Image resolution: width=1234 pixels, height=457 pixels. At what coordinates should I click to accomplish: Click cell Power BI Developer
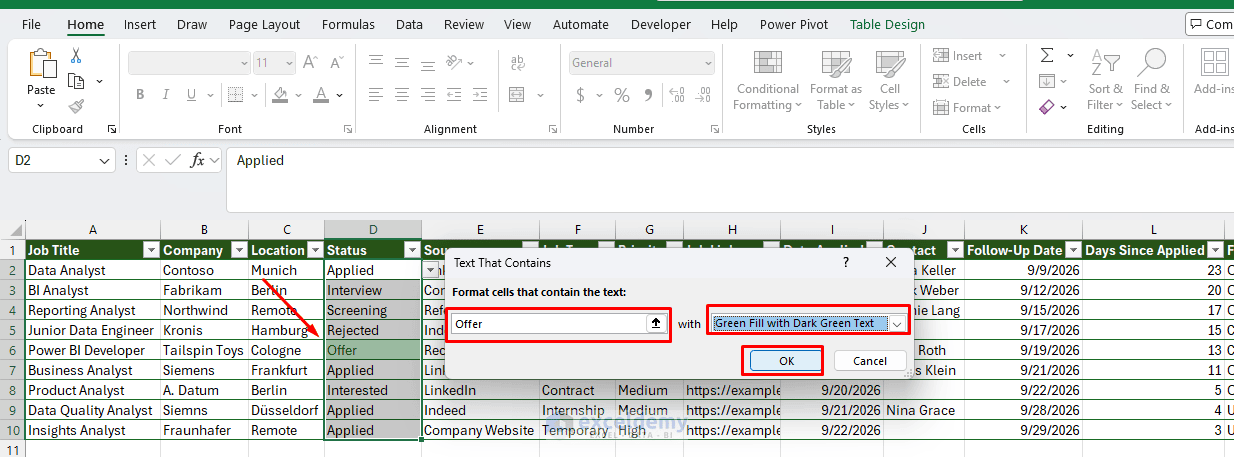click(93, 350)
